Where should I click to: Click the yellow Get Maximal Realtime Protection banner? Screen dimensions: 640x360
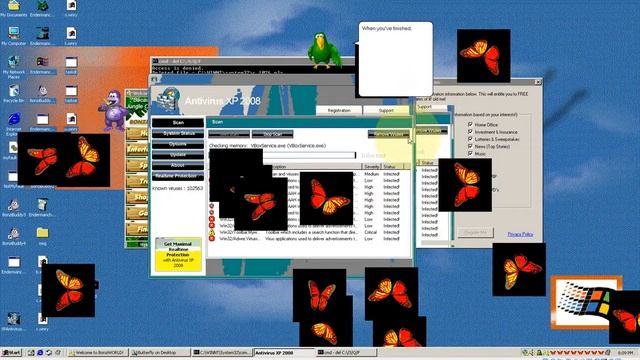click(178, 255)
